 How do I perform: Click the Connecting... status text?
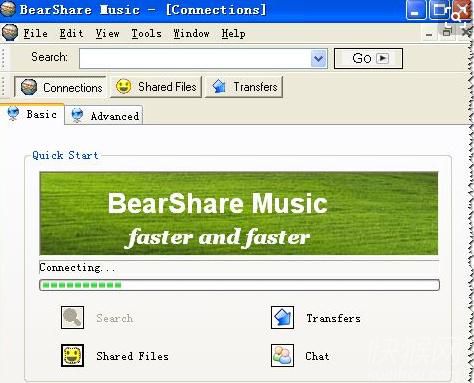pos(77,268)
